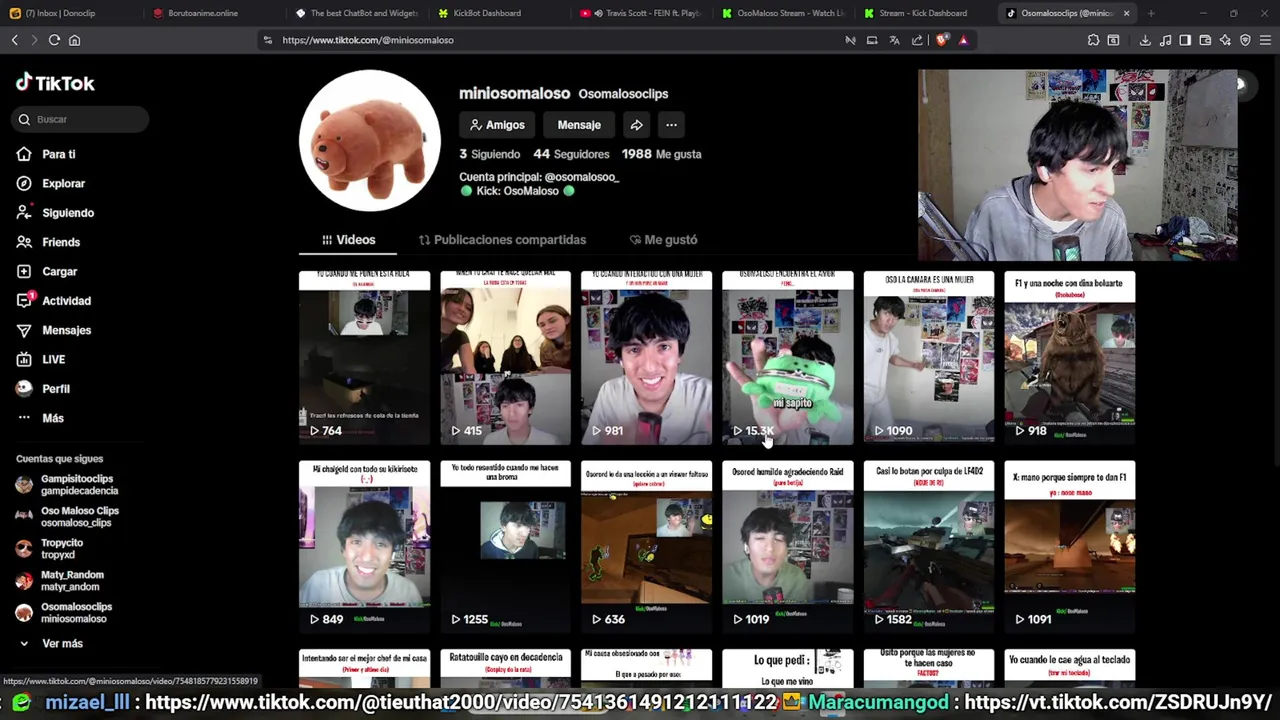Open the Leo AI sparkle icon
Viewport: 1280px width, 720px height.
[x=1225, y=40]
